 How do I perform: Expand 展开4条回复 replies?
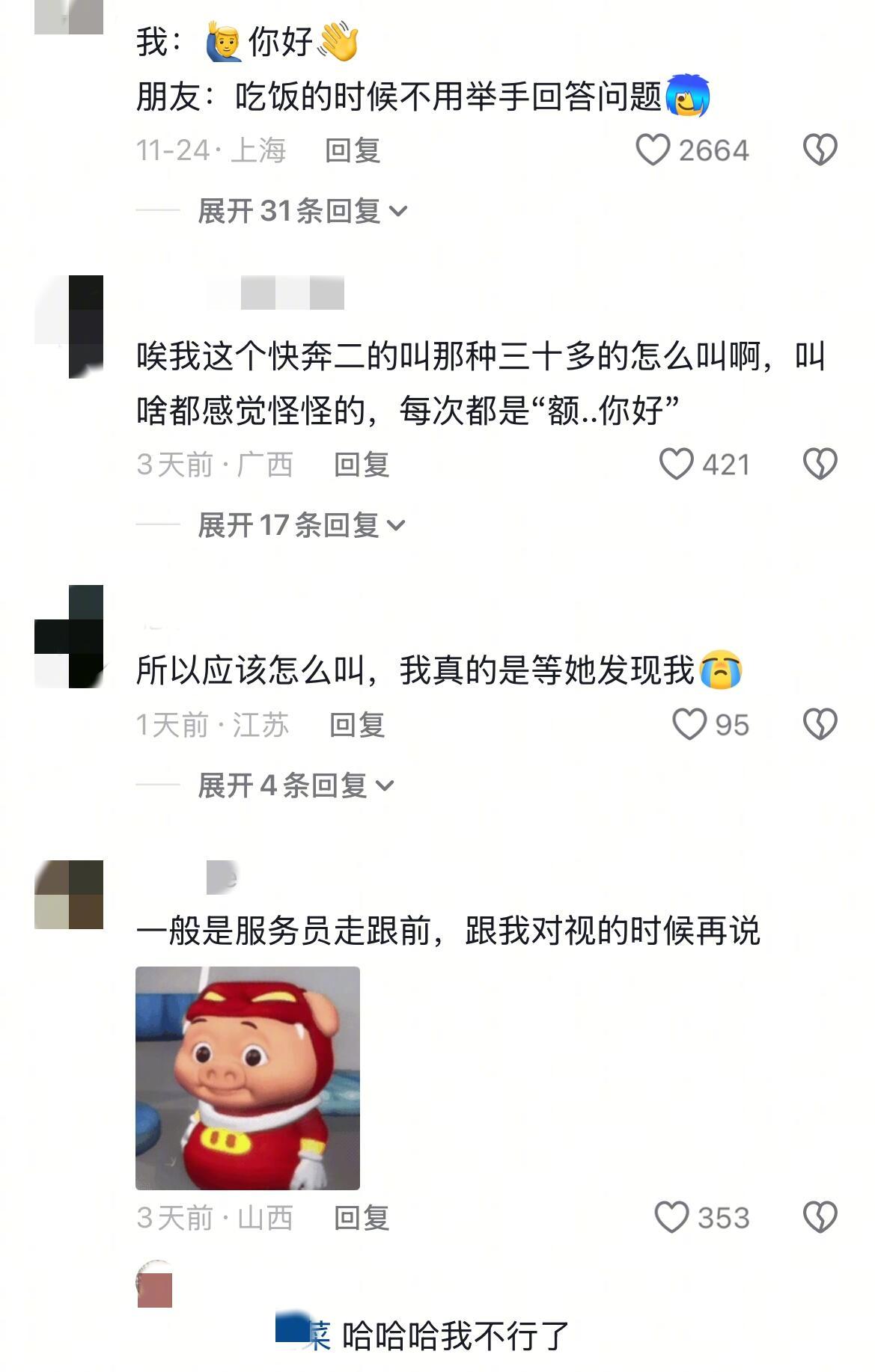click(296, 785)
